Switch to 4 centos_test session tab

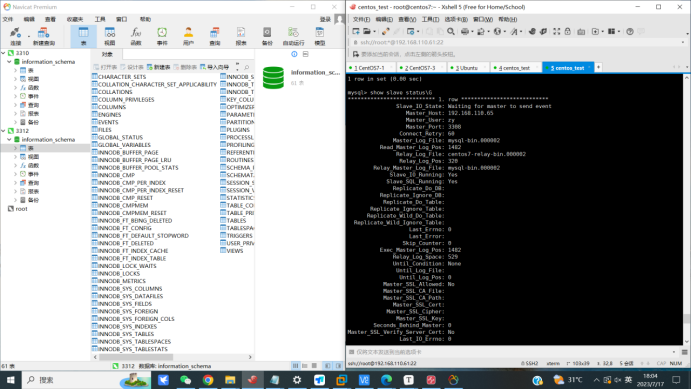click(515, 68)
